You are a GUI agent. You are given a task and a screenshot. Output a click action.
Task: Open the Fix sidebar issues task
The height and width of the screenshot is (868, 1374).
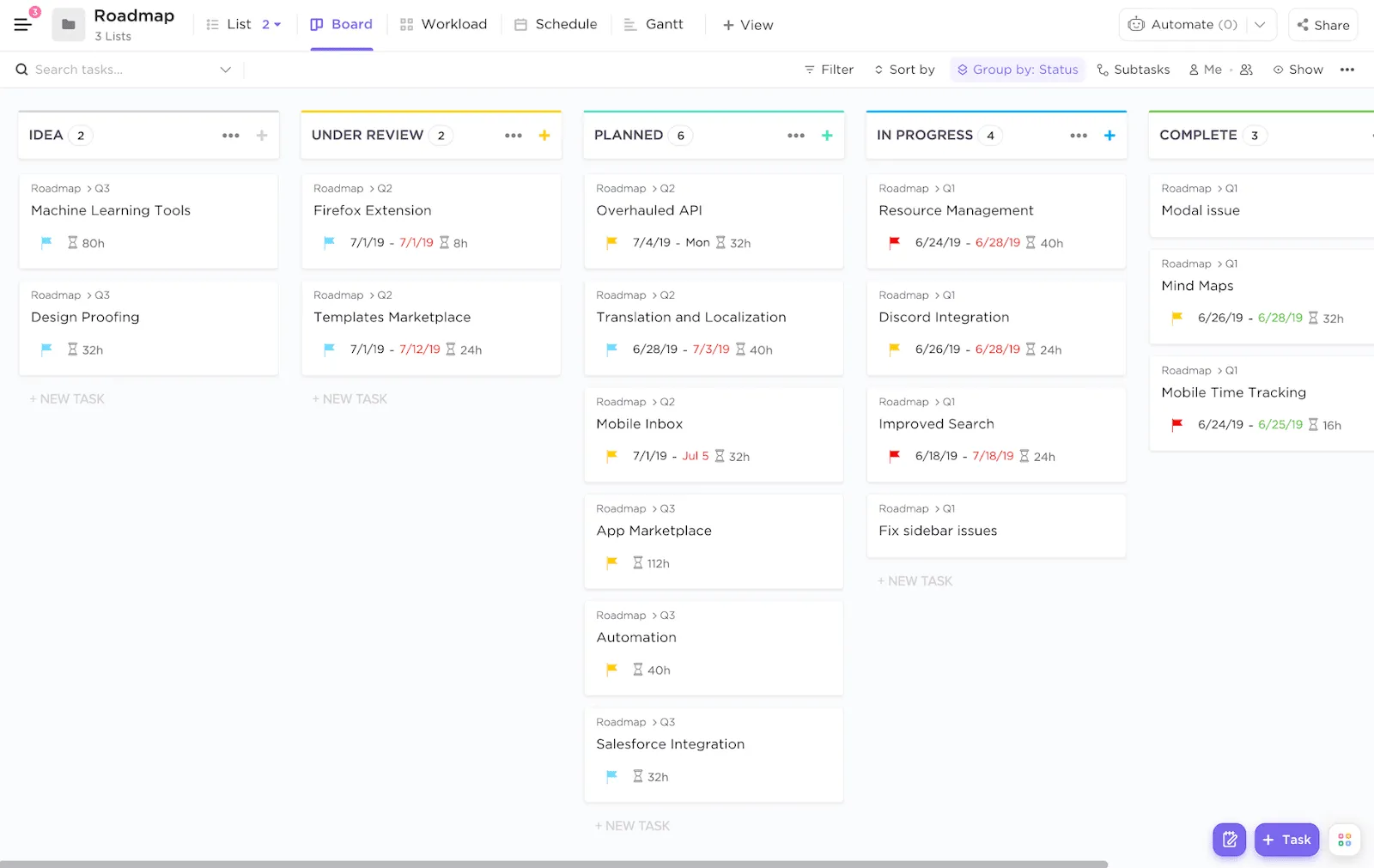click(996, 525)
